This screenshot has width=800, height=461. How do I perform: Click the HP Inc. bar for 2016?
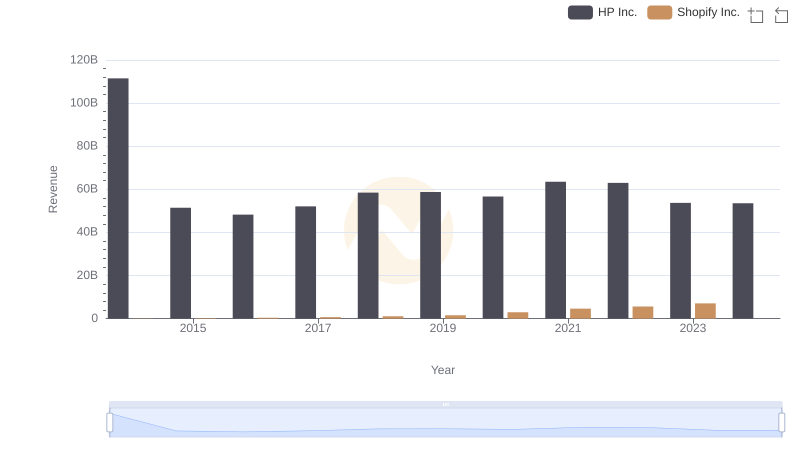(243, 267)
